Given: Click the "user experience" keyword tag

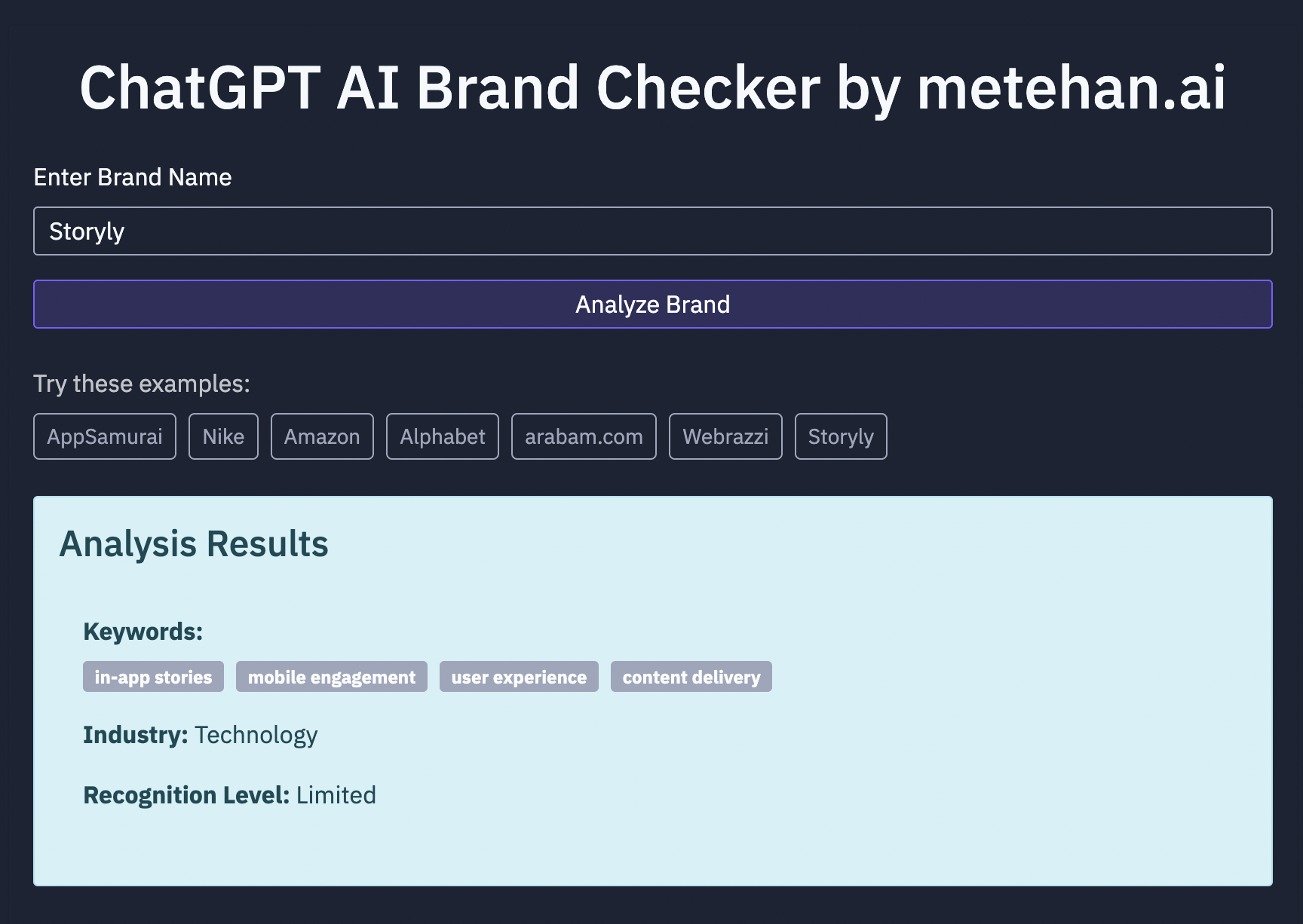Looking at the screenshot, I should pos(519,677).
